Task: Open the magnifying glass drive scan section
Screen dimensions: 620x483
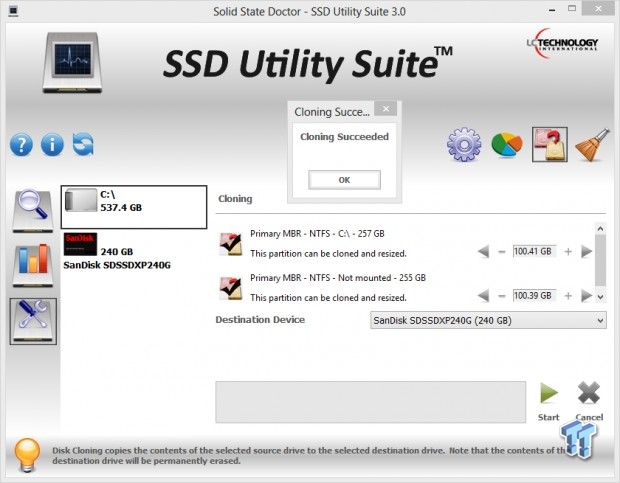Action: pyautogui.click(x=32, y=211)
